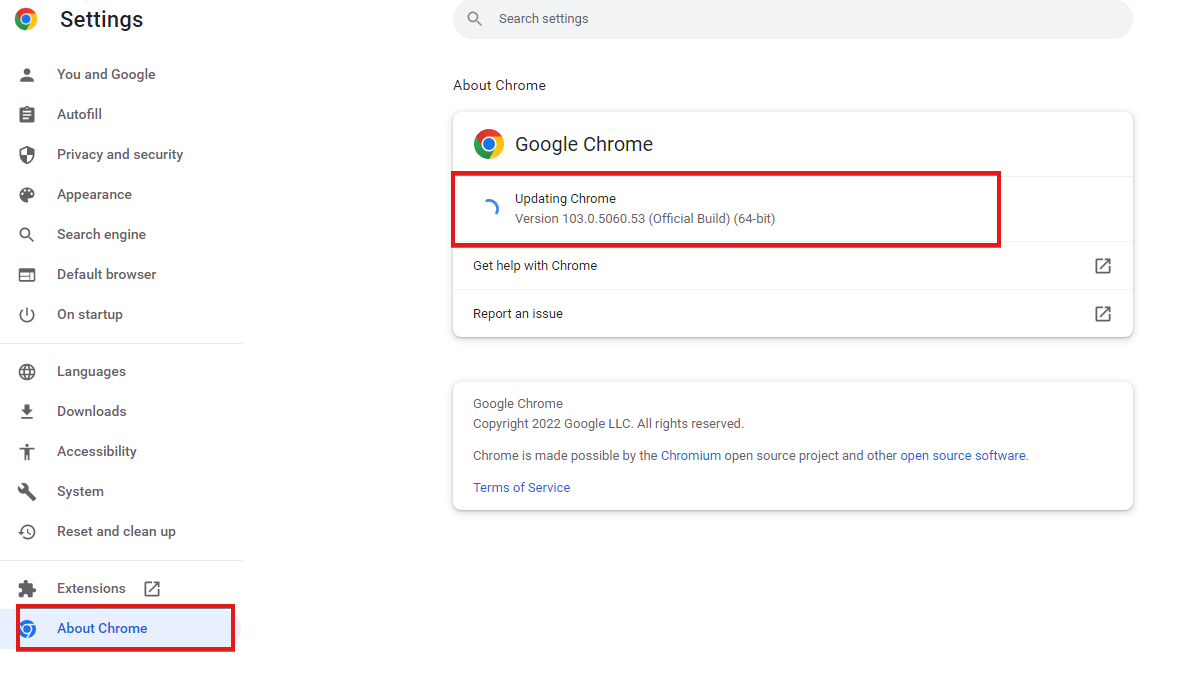Click the Appearance palette icon

pos(27,195)
